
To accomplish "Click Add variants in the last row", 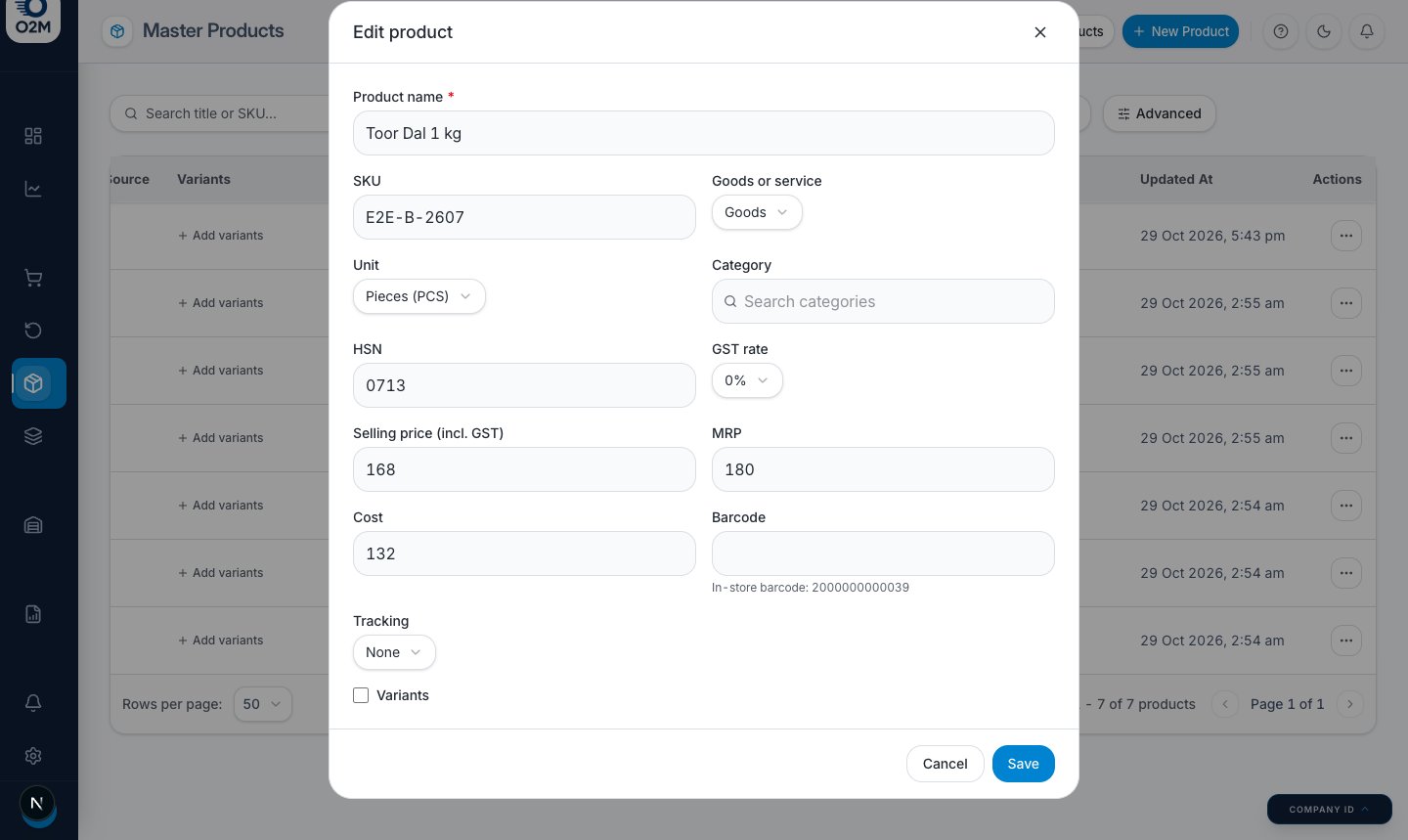I will pyautogui.click(x=221, y=641).
